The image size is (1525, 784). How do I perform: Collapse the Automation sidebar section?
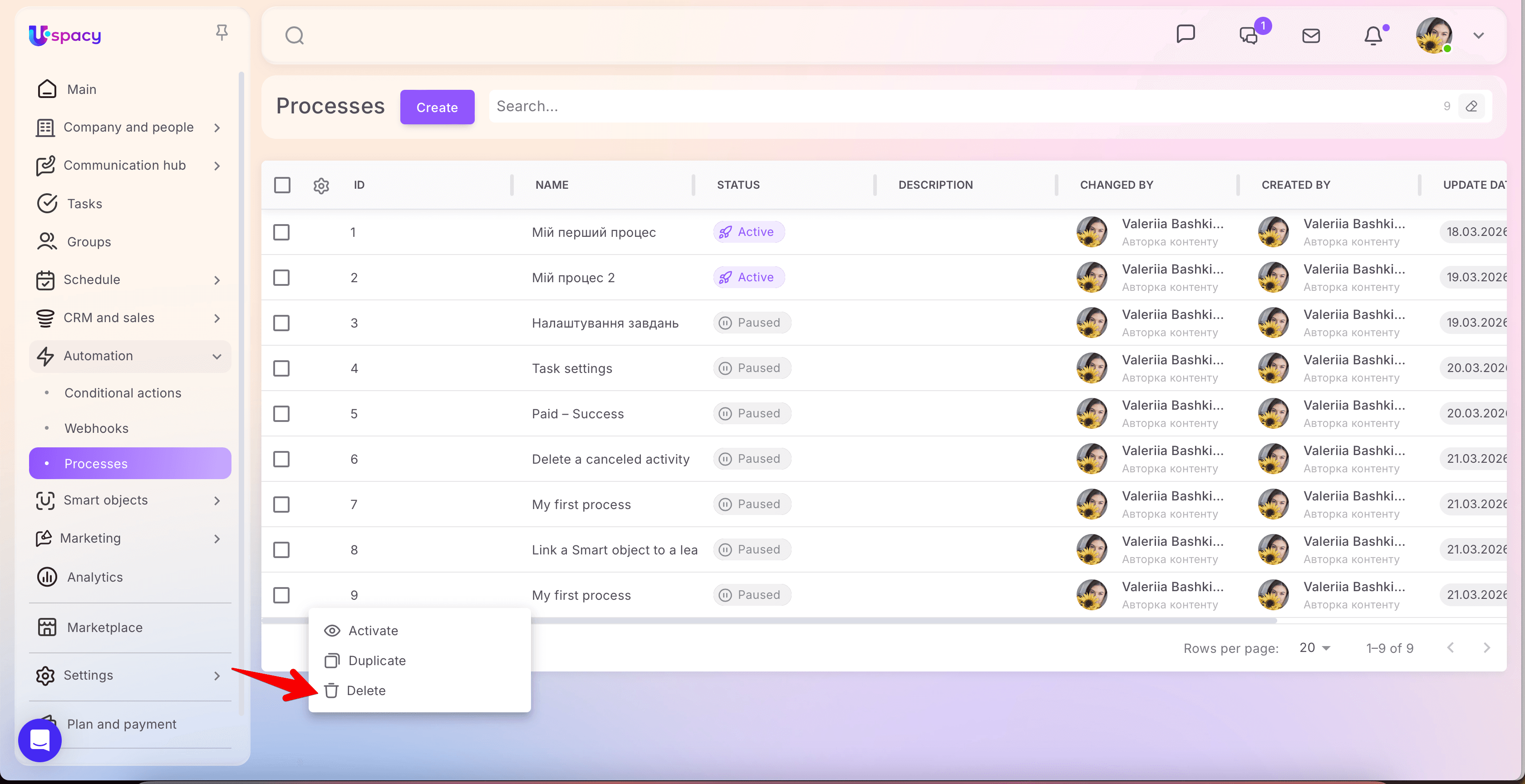tap(216, 356)
